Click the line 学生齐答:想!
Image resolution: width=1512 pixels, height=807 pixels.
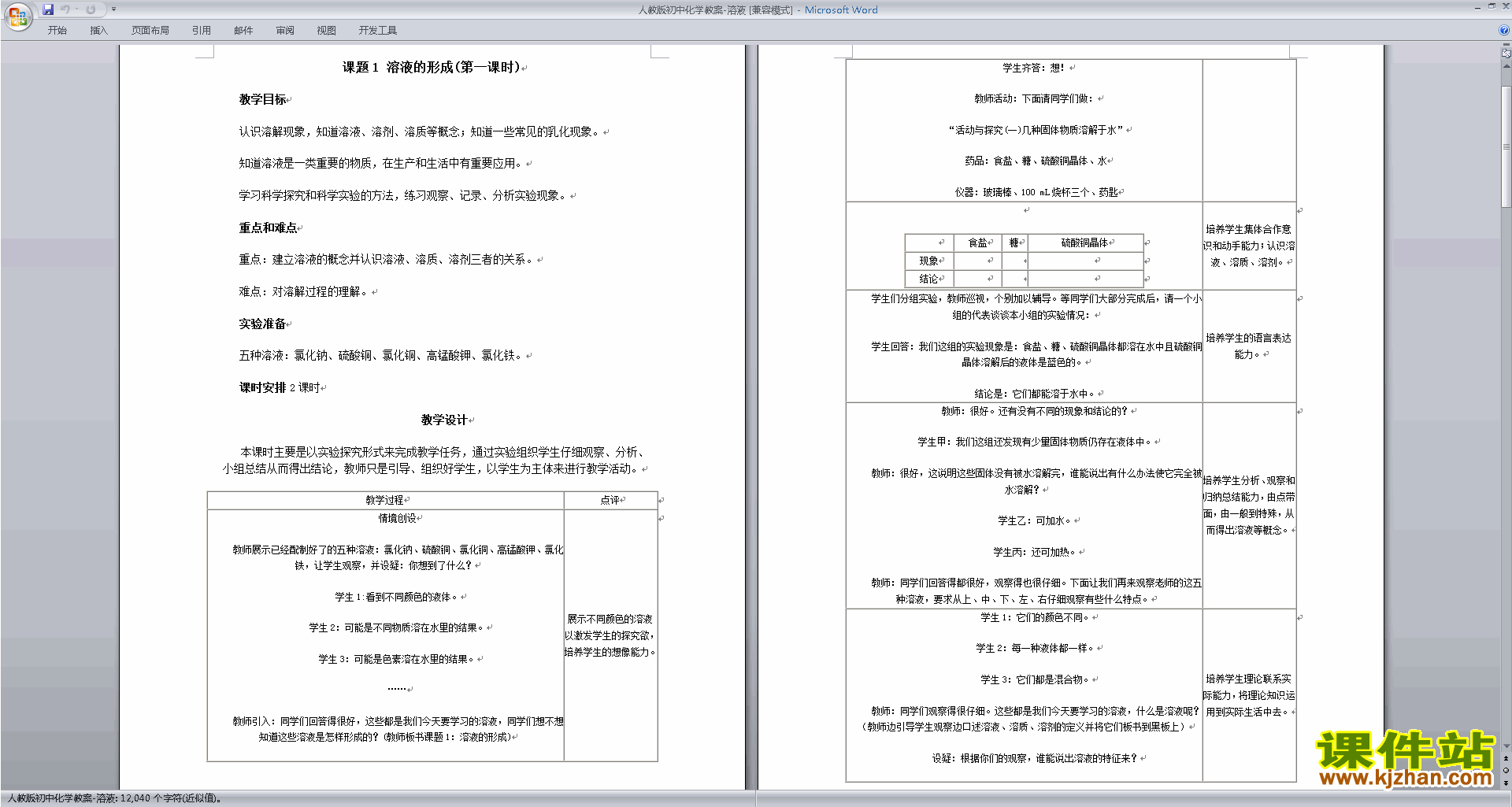pos(1034,68)
